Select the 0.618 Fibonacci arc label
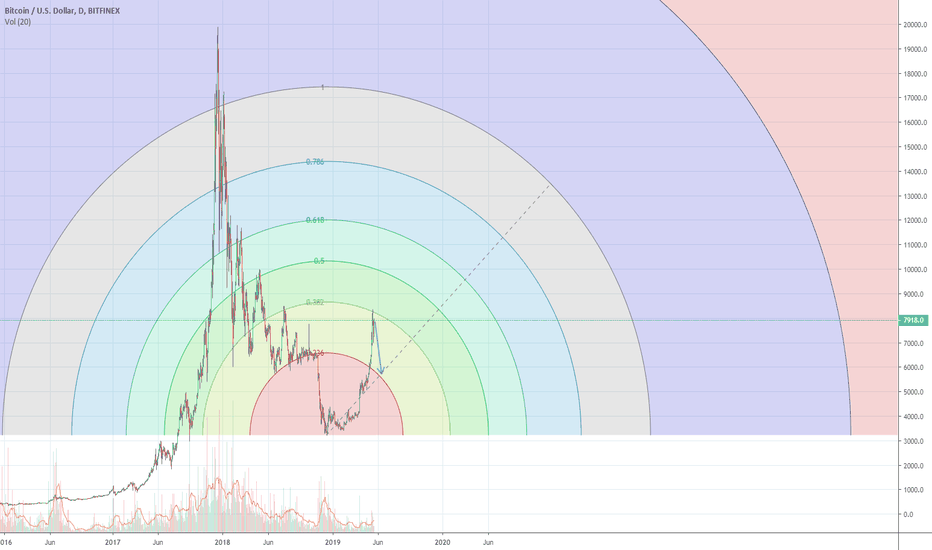 pos(315,220)
